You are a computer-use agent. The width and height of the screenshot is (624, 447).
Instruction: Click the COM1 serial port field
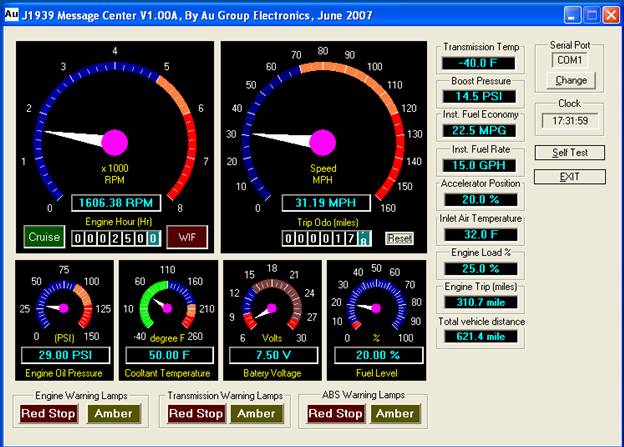pyautogui.click(x=570, y=61)
